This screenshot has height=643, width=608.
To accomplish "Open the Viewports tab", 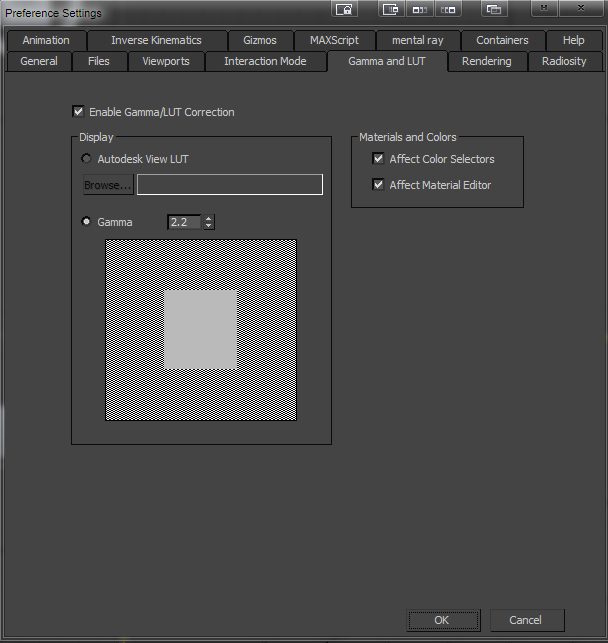I will pyautogui.click(x=165, y=61).
